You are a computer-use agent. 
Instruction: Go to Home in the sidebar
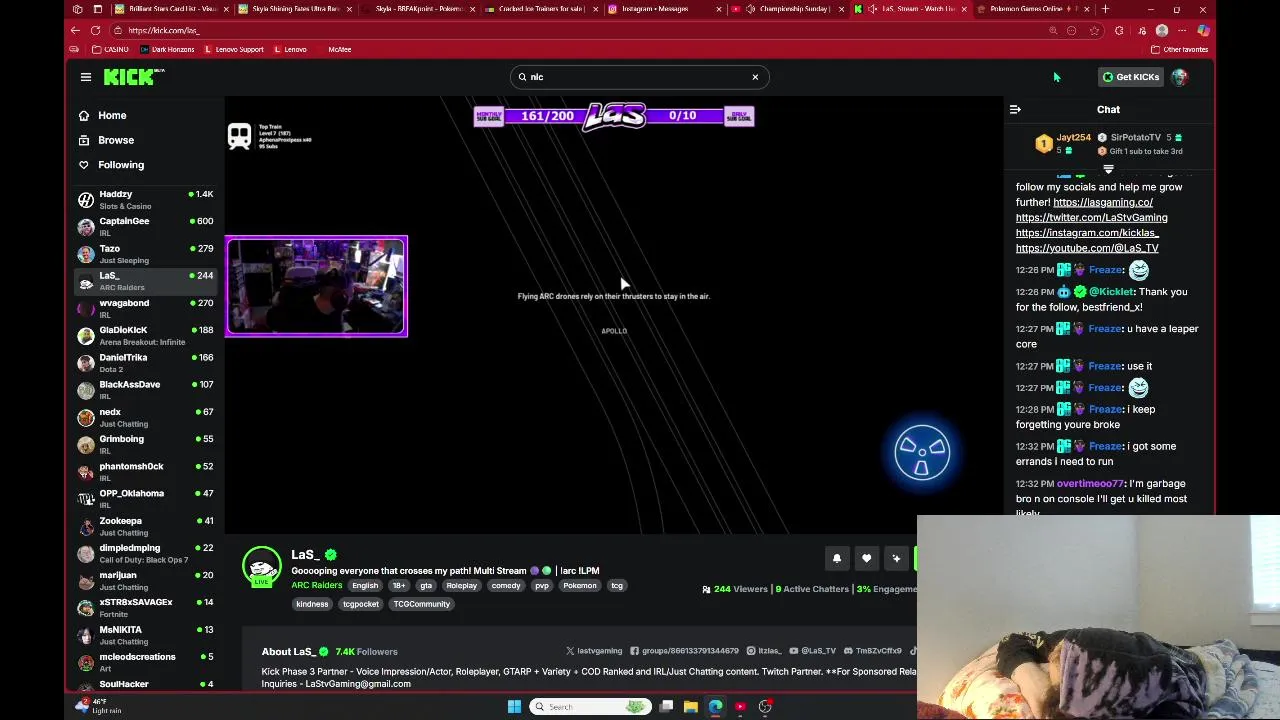click(x=111, y=115)
